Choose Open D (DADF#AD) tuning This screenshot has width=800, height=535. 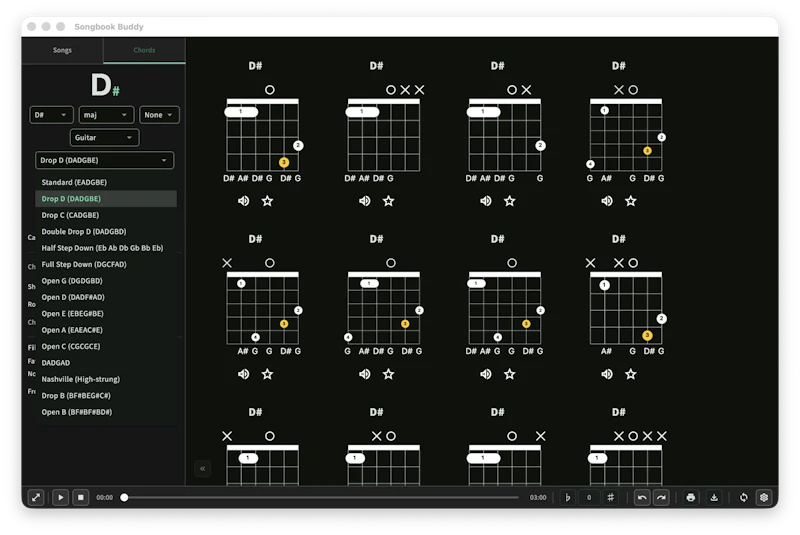click(x=106, y=297)
